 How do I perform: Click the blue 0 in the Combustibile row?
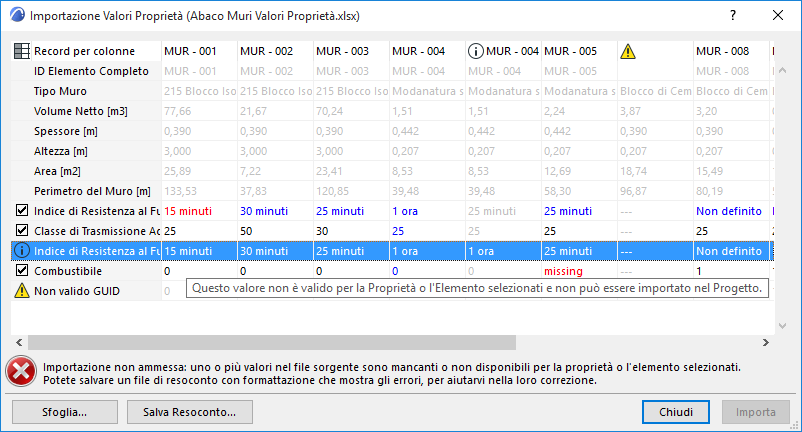(395, 271)
